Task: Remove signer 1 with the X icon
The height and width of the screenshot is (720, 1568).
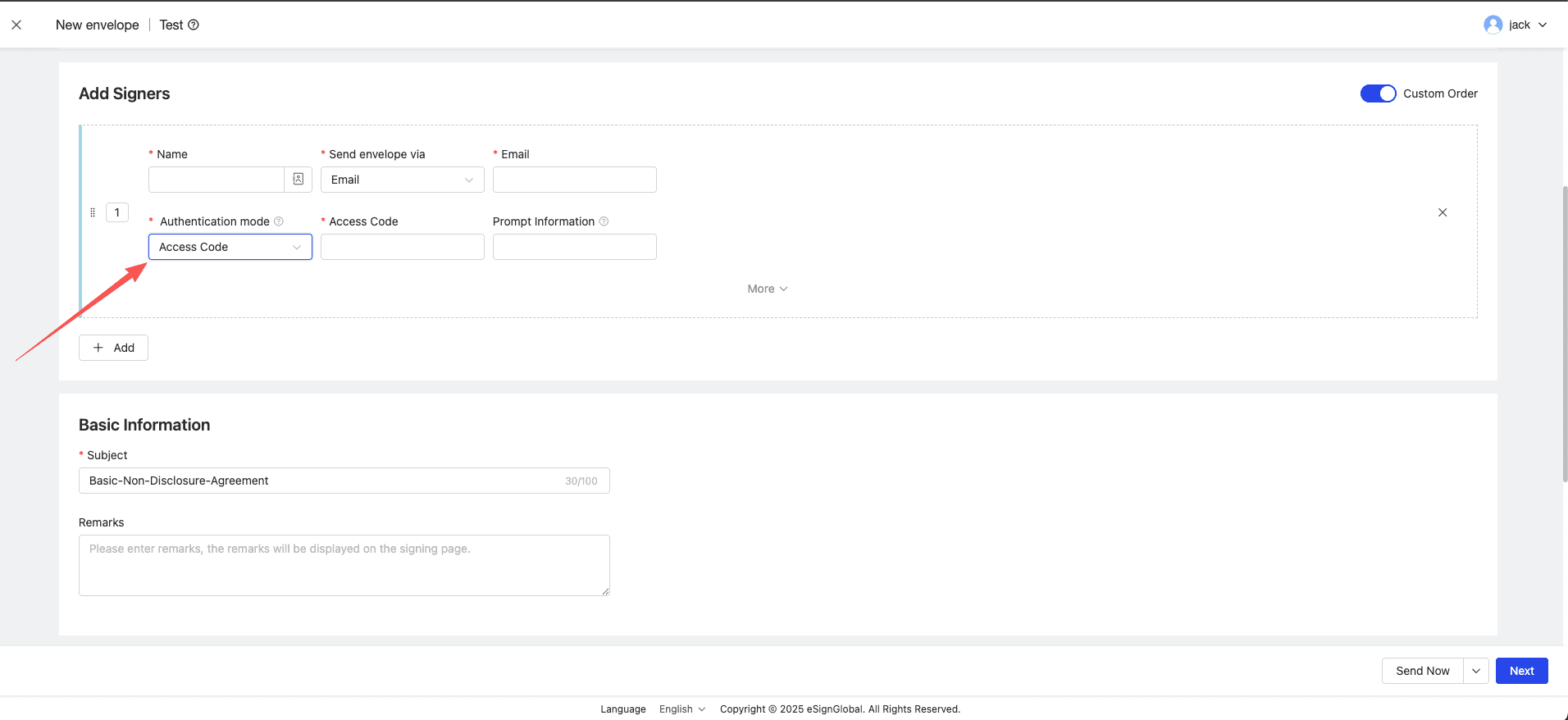Action: (1443, 212)
